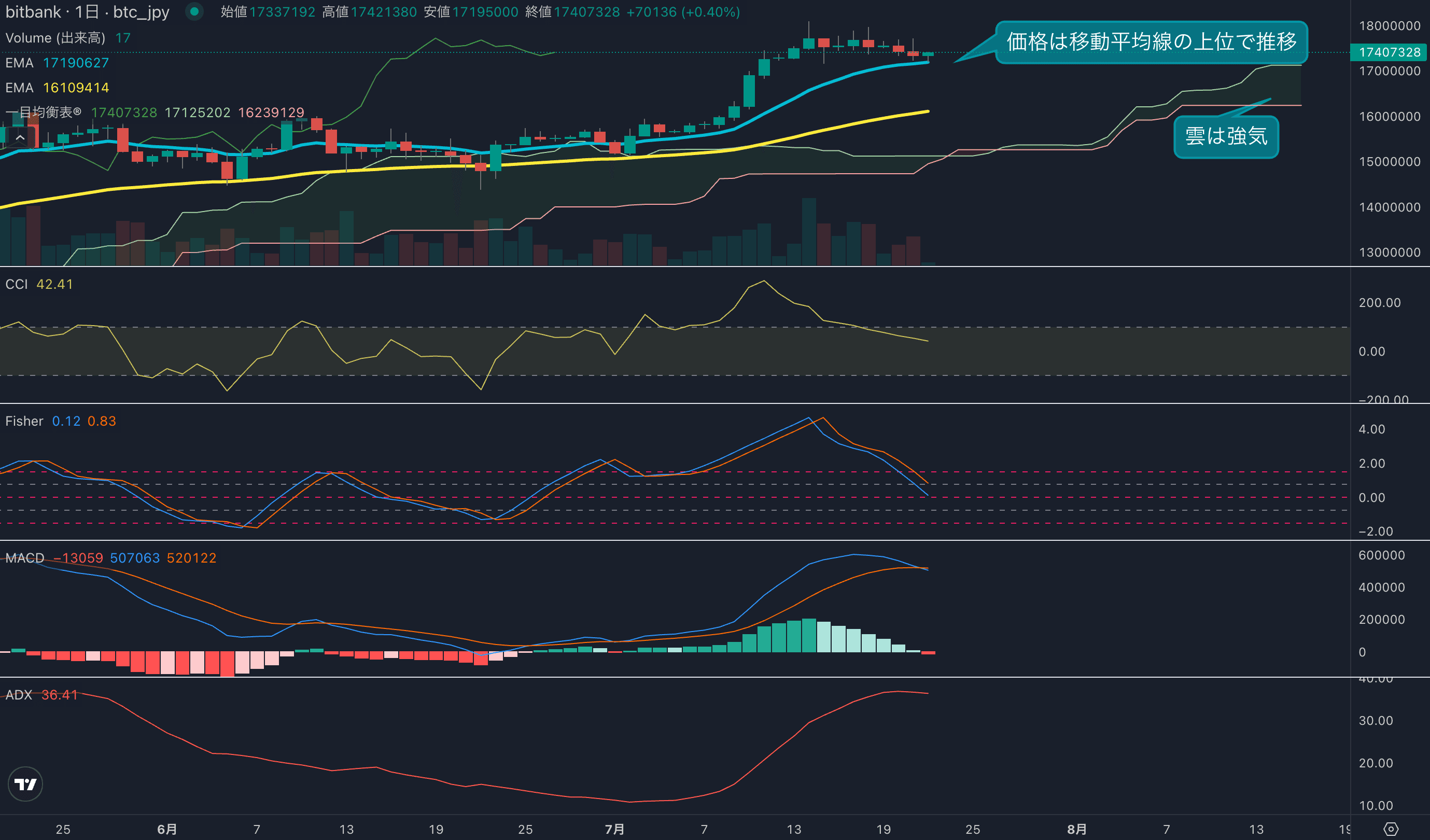Click the bitbank btc_jpy symbol title
This screenshot has height=840, width=1430.
coord(87,12)
